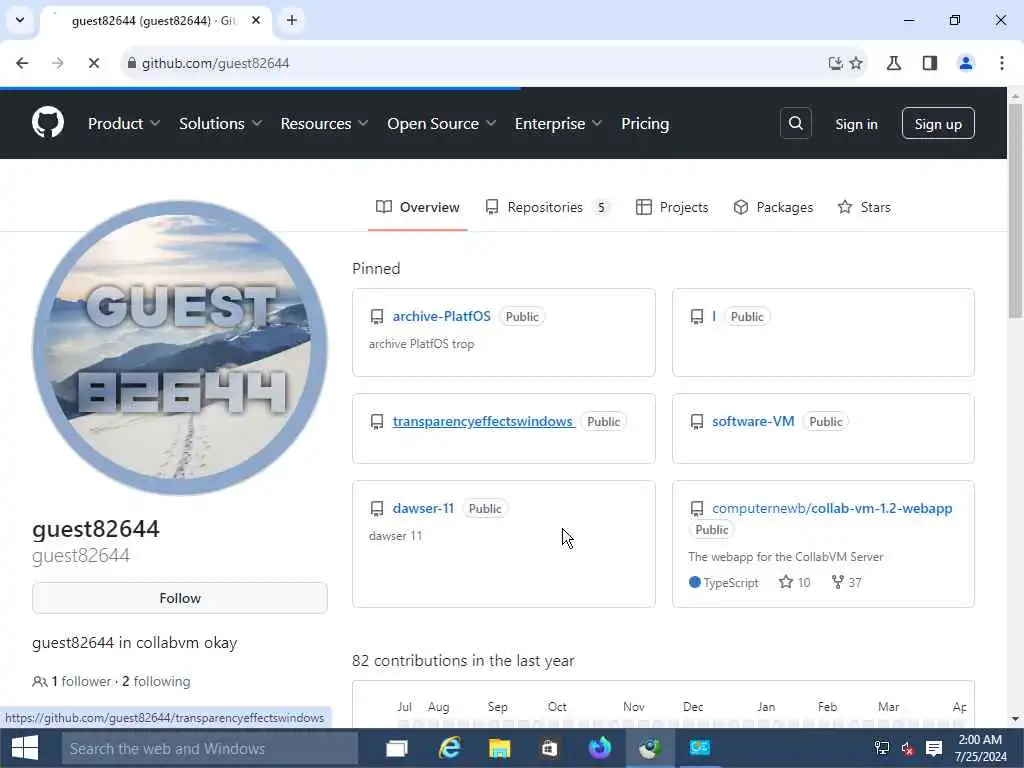
Task: Switch to the Stars tab
Action: pyautogui.click(x=863, y=207)
